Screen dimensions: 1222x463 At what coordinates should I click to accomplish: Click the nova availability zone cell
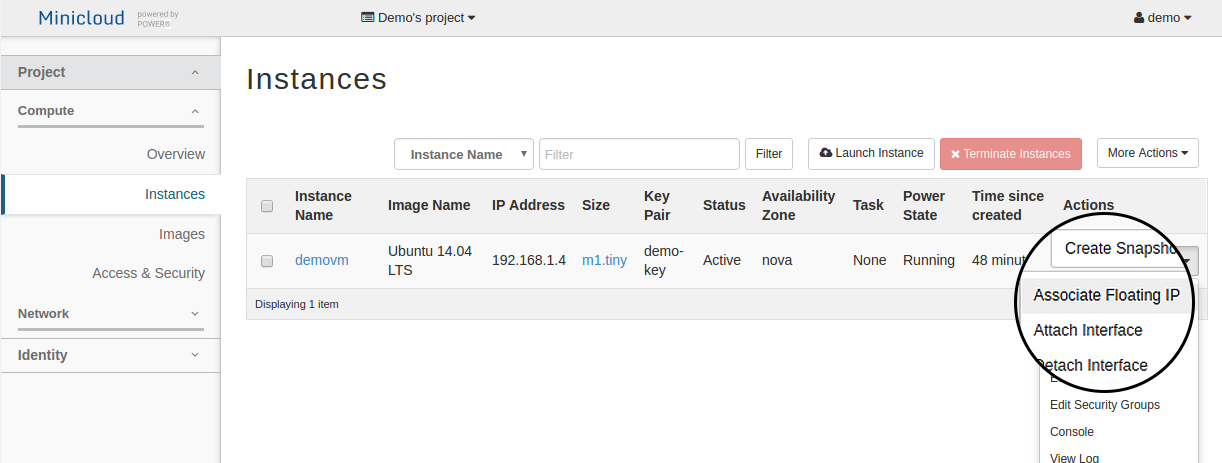tap(777, 260)
